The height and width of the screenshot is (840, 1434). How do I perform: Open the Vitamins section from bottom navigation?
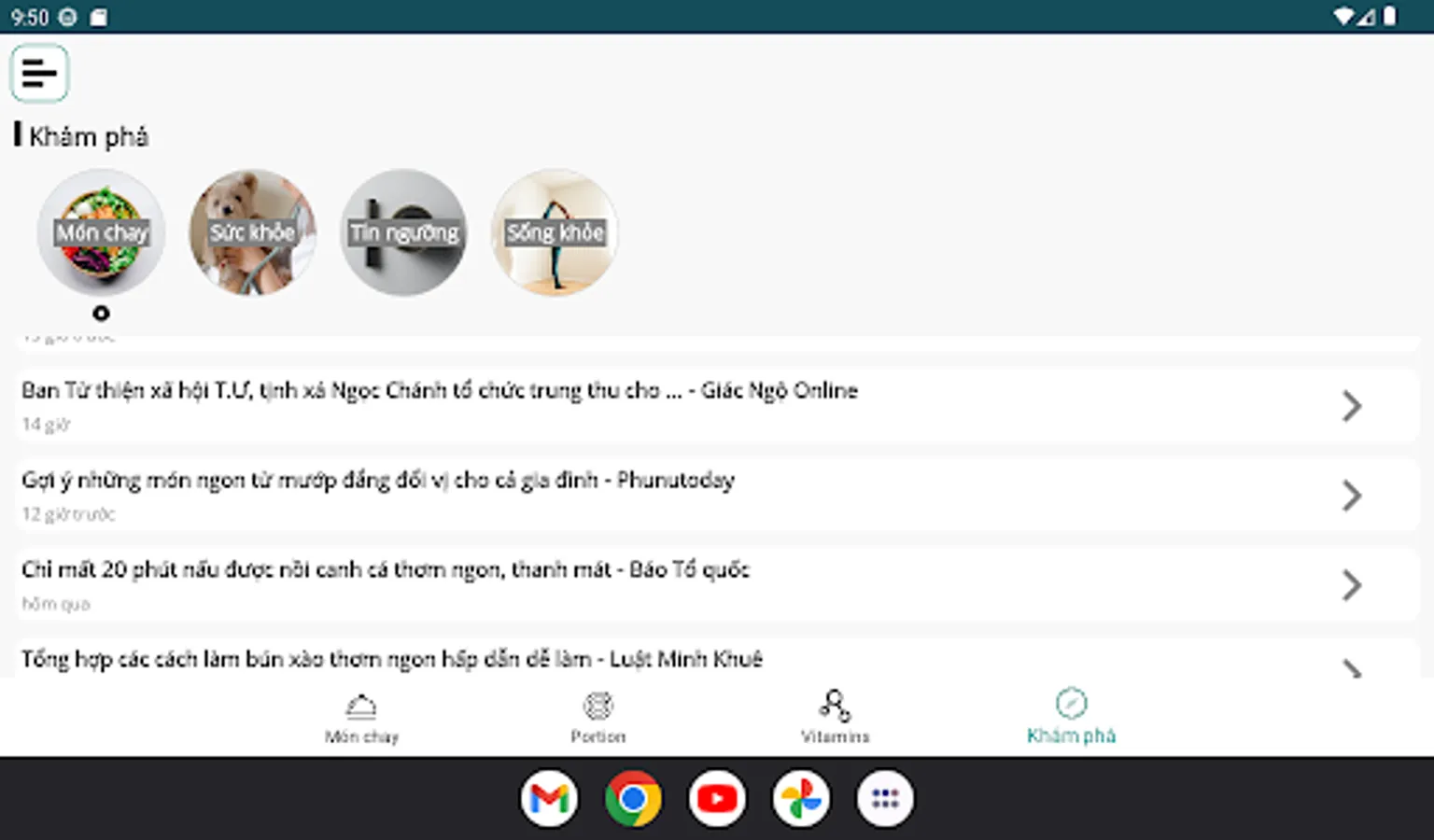(x=835, y=714)
